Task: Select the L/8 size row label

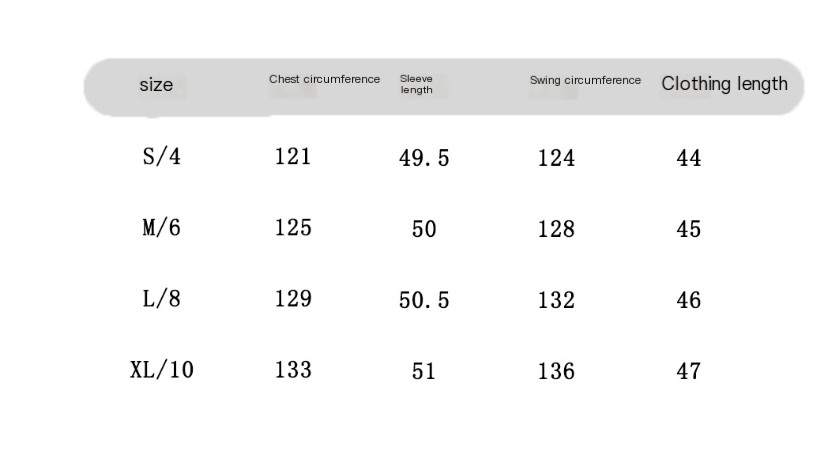Action: [161, 299]
